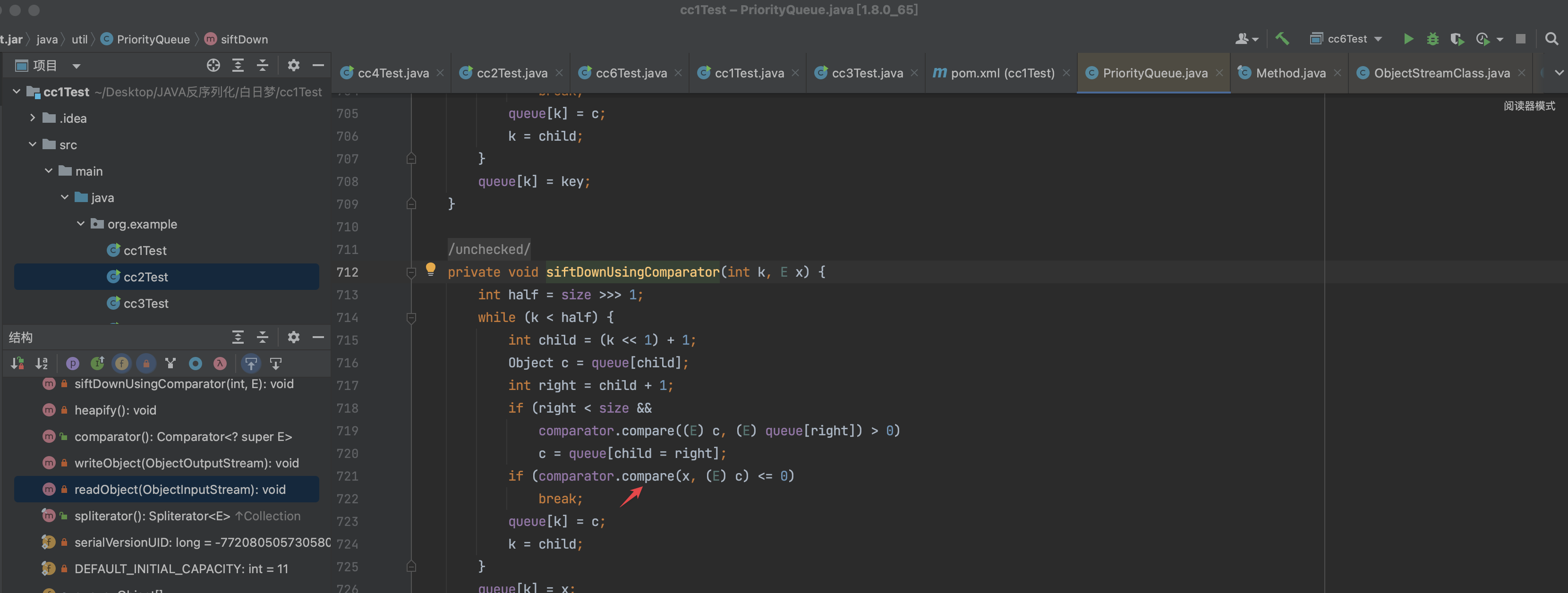Expand all in the Project panel toolbar

238,65
